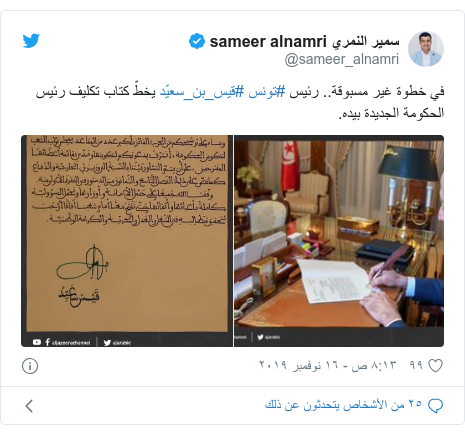
Task: Click the @sameer_alnamri handle
Action: pyautogui.click(x=342, y=59)
